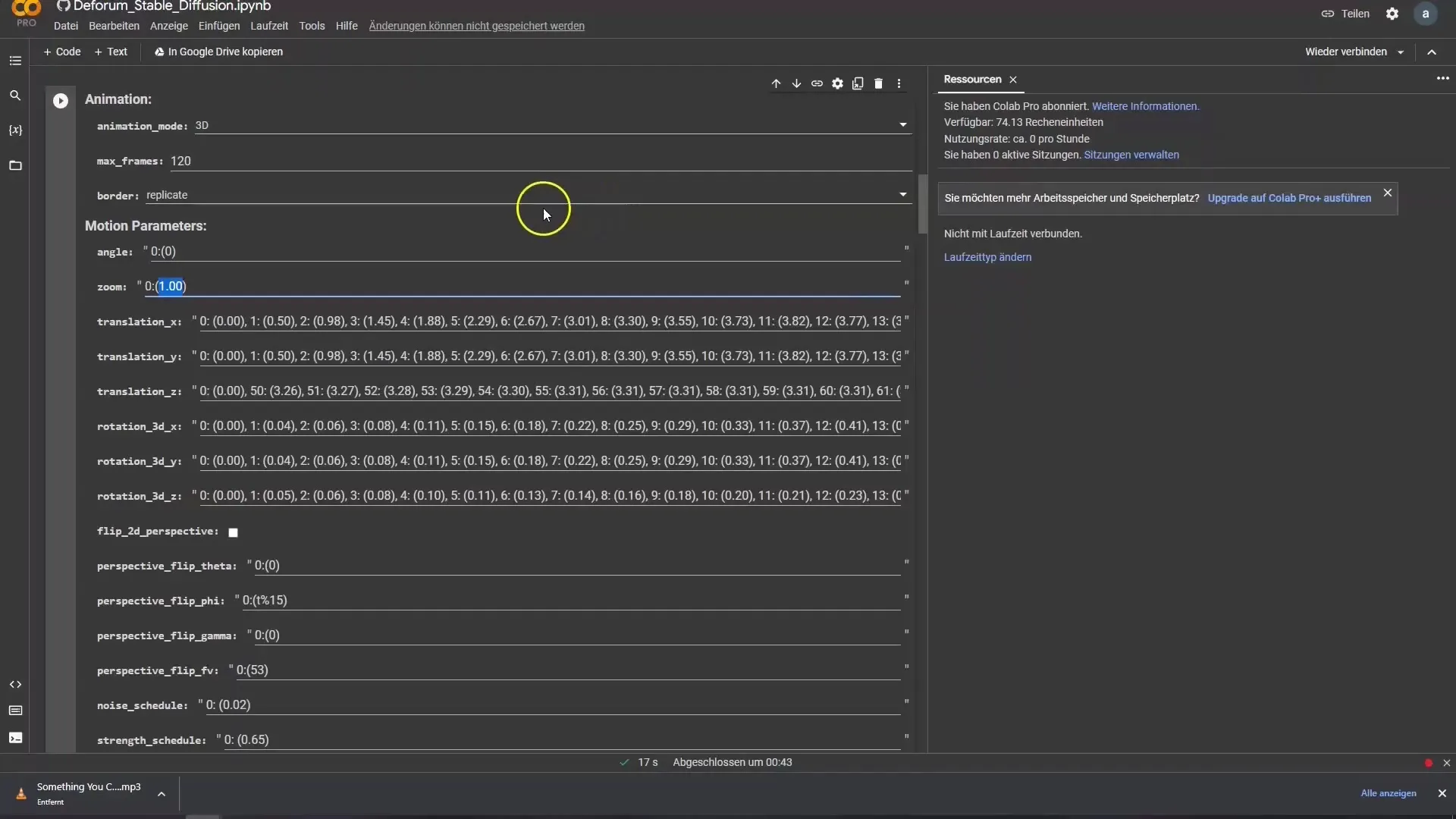This screenshot has height=819, width=1456.
Task: Click the rotation_3d_y input field
Action: click(x=550, y=461)
